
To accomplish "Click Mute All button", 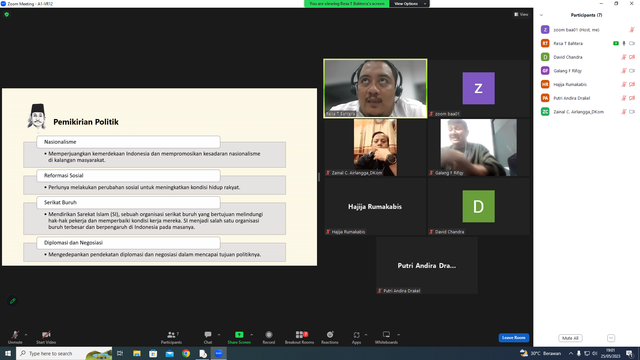I will coord(570,338).
